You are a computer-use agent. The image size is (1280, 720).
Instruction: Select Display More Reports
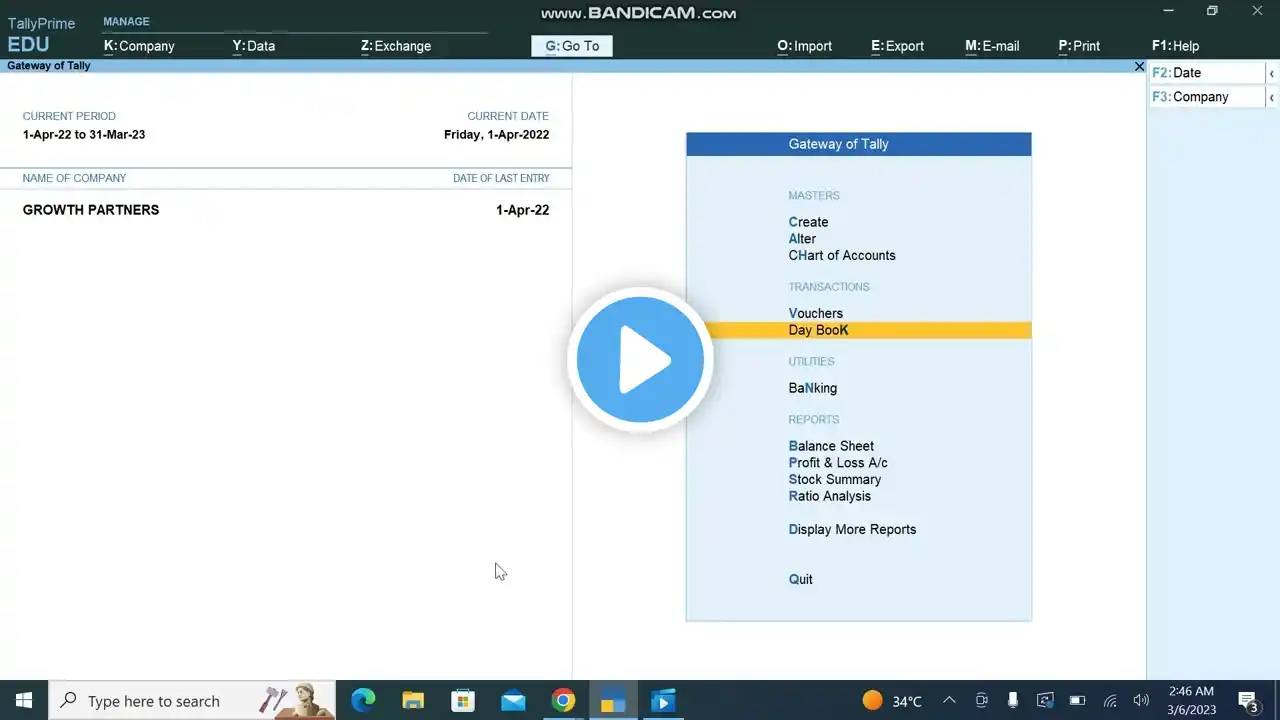pos(852,530)
